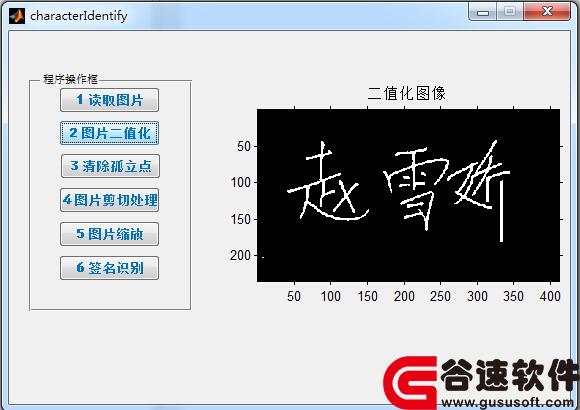This screenshot has height=410, width=580.
Task: Start '6 签名识别' recognition
Action: pos(109,268)
